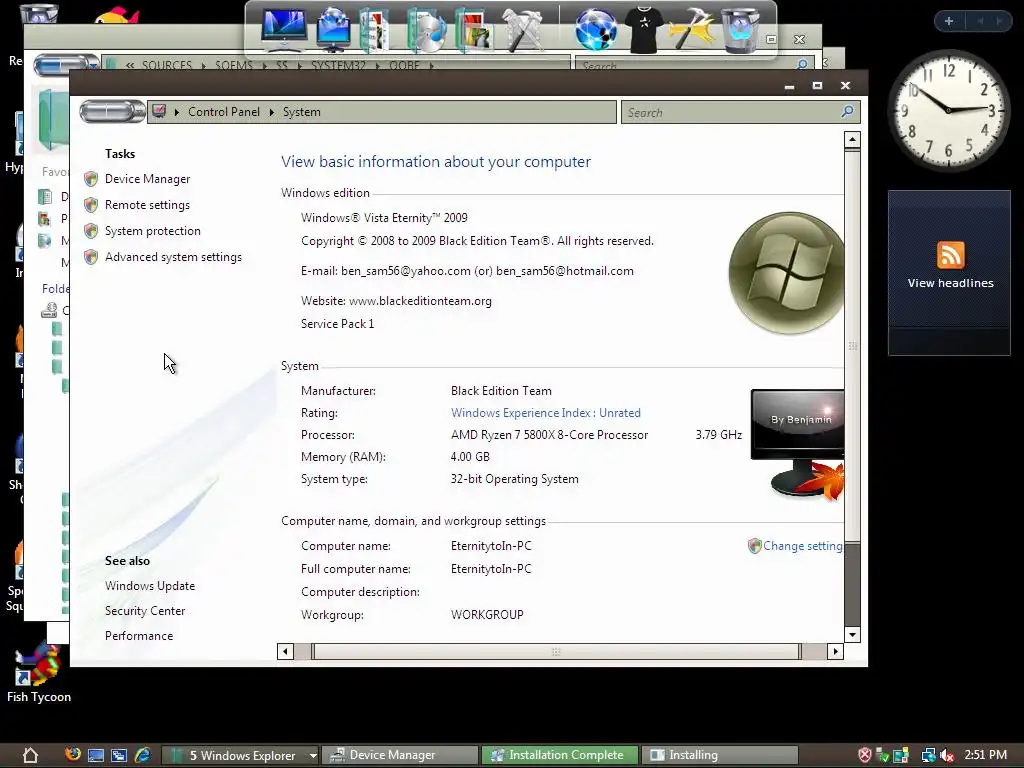Open the Fish Tycoon desktop shortcut

(39, 674)
